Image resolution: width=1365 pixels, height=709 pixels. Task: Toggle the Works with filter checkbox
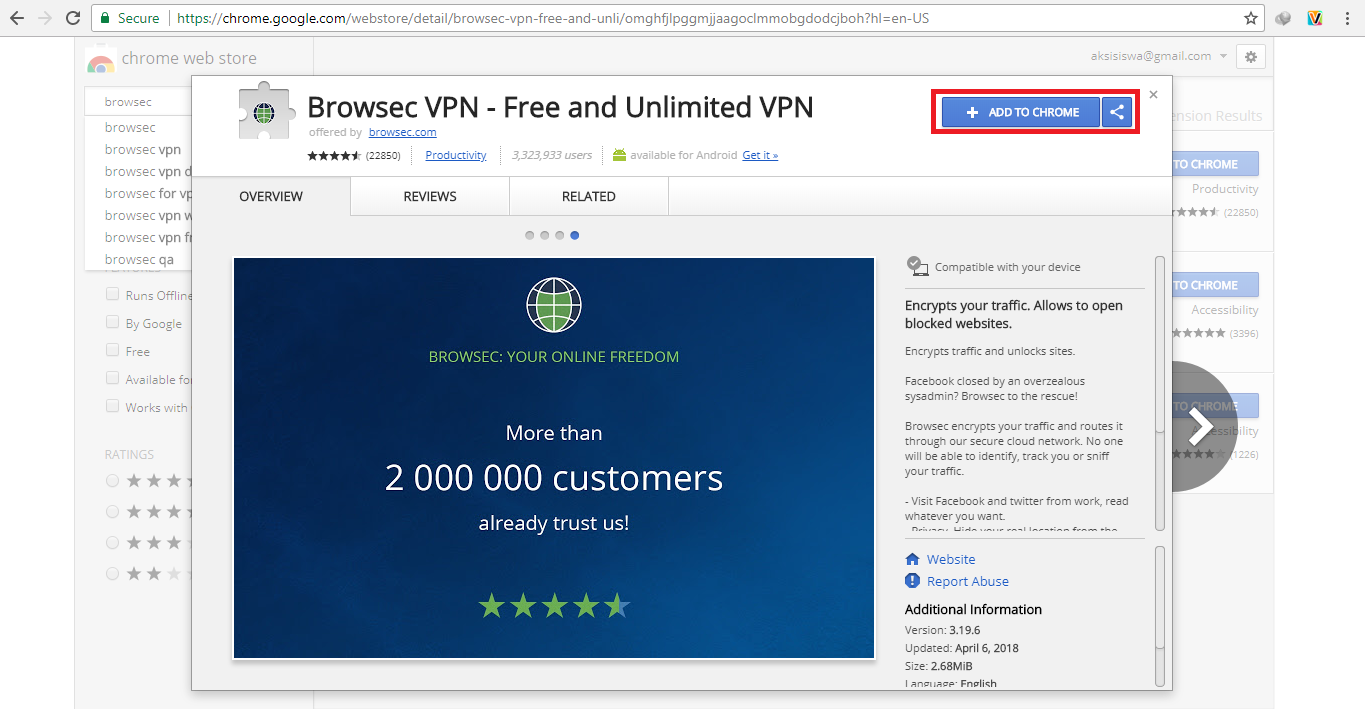coord(113,407)
